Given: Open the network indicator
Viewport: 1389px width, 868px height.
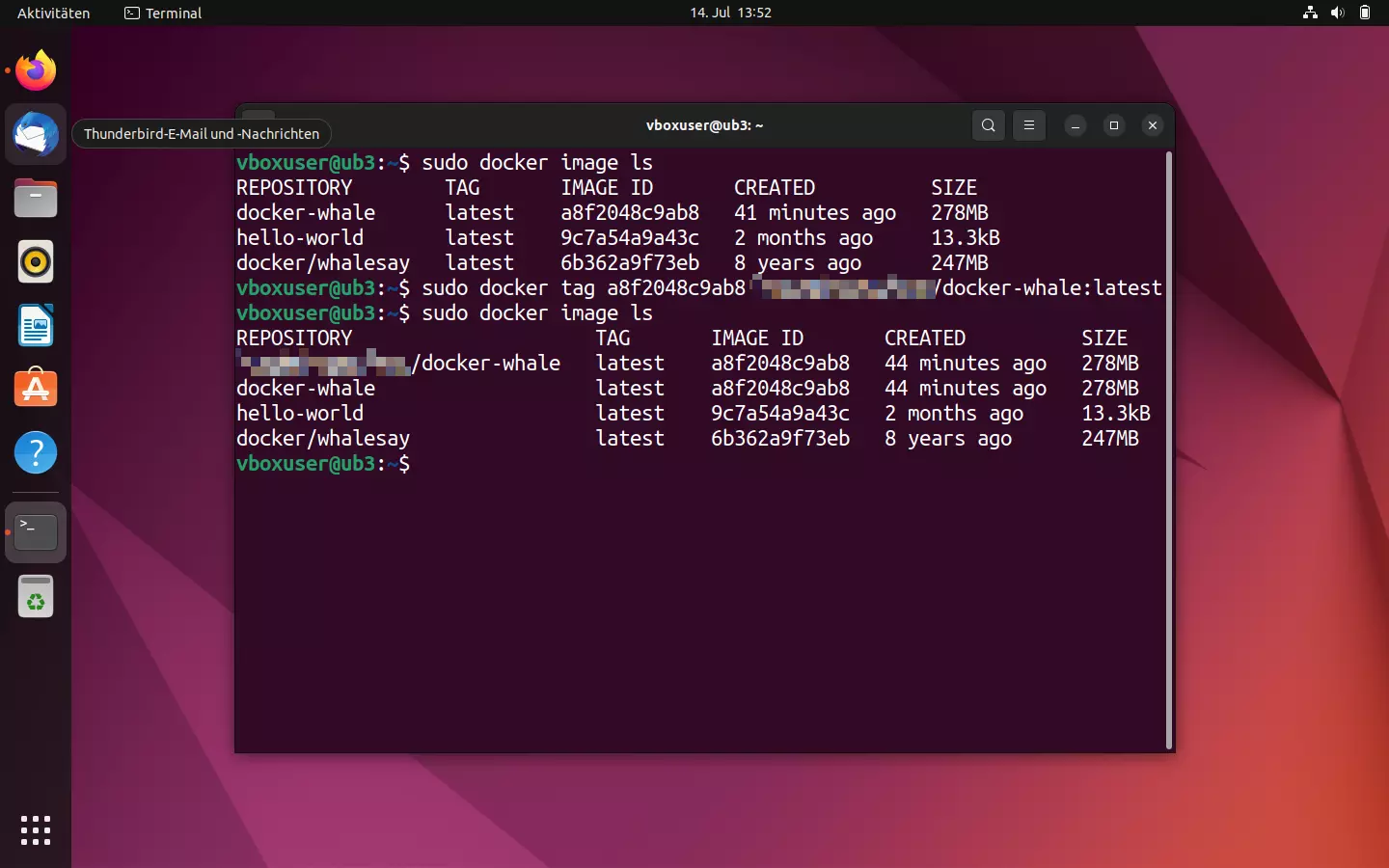Looking at the screenshot, I should coord(1309,13).
